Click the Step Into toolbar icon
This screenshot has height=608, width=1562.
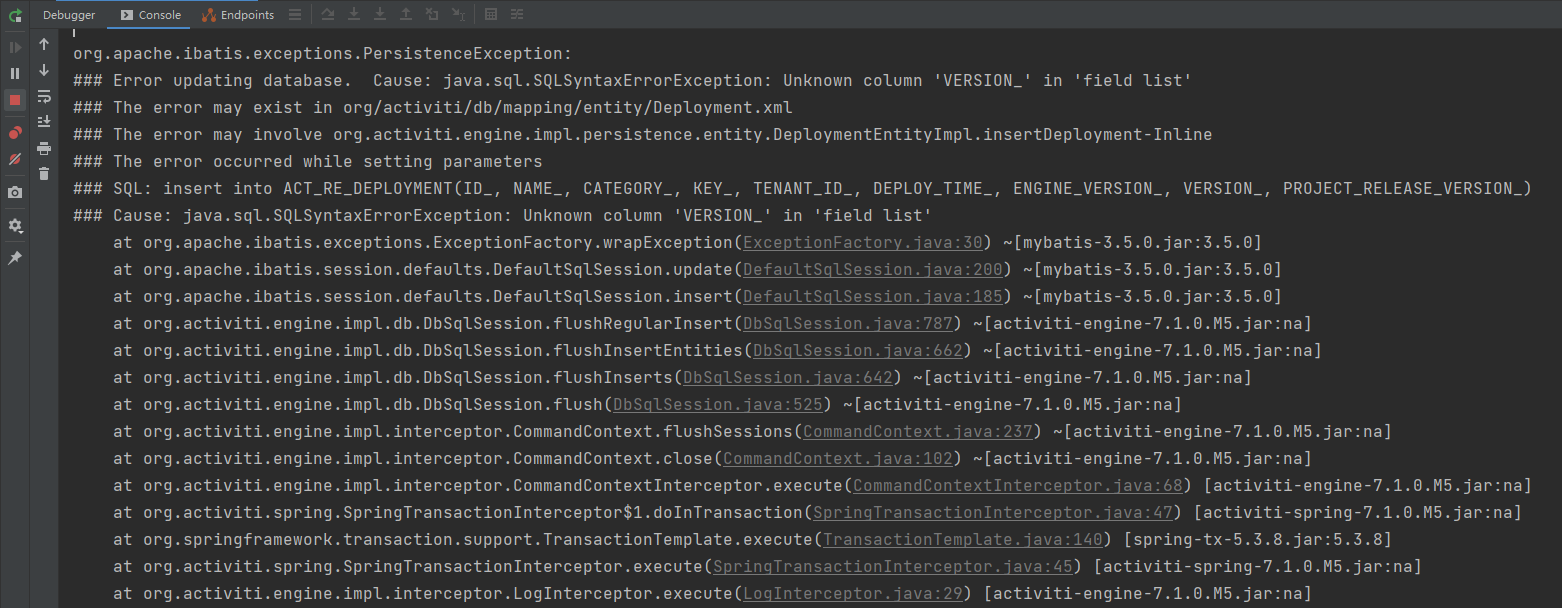[x=354, y=15]
